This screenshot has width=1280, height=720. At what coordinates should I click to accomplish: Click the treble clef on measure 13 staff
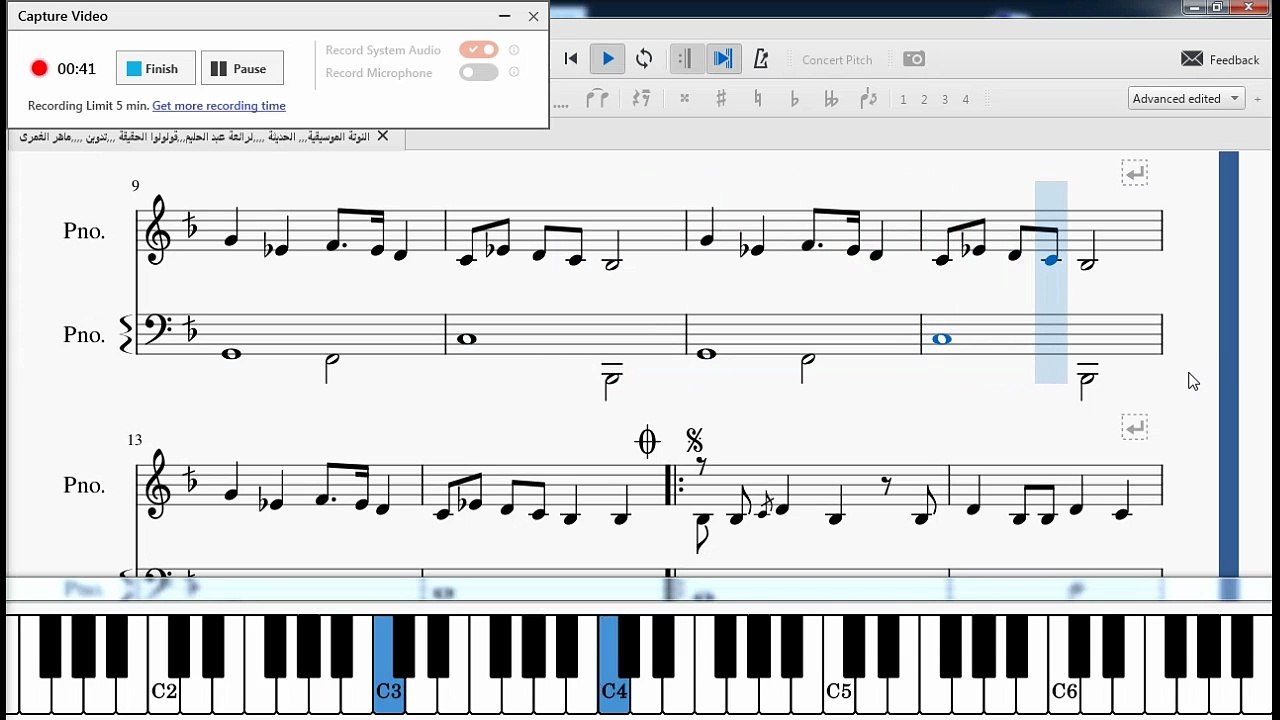tap(158, 486)
